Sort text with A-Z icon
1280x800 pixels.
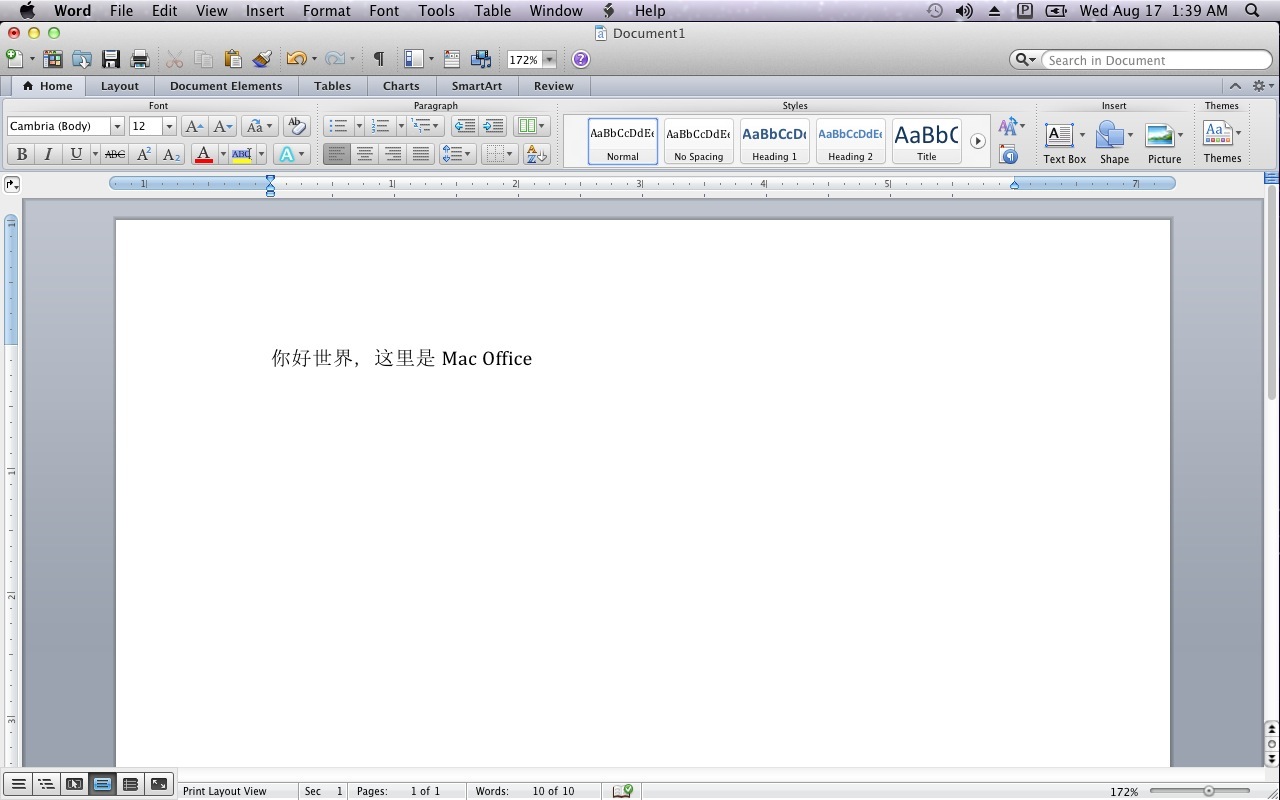pos(536,154)
